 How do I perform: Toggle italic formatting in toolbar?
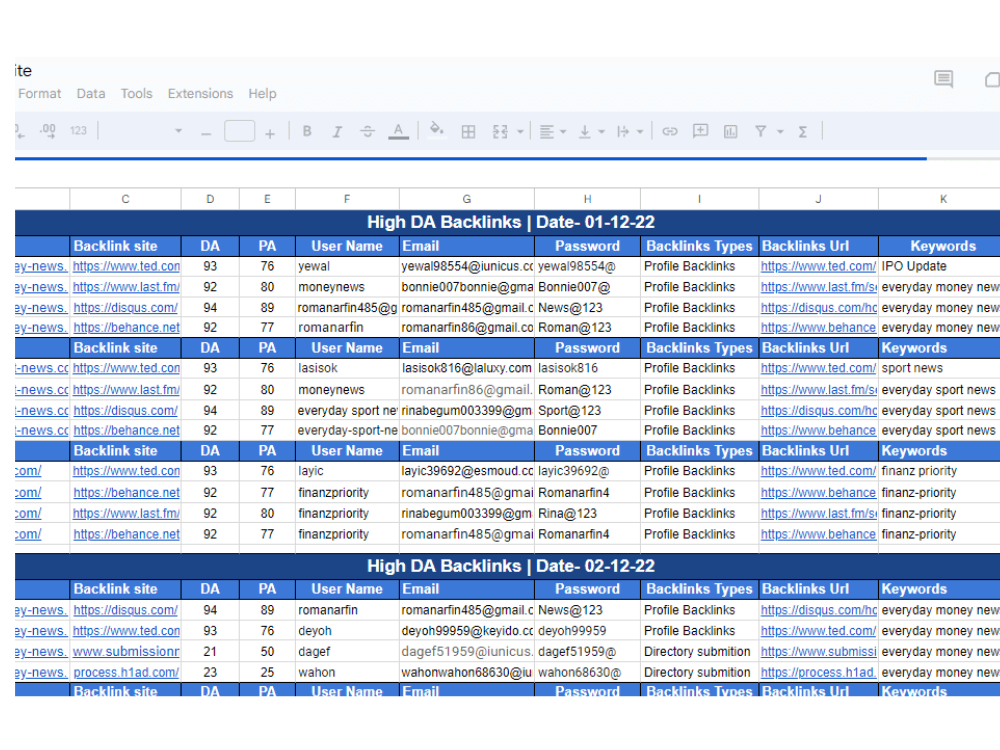(x=337, y=131)
